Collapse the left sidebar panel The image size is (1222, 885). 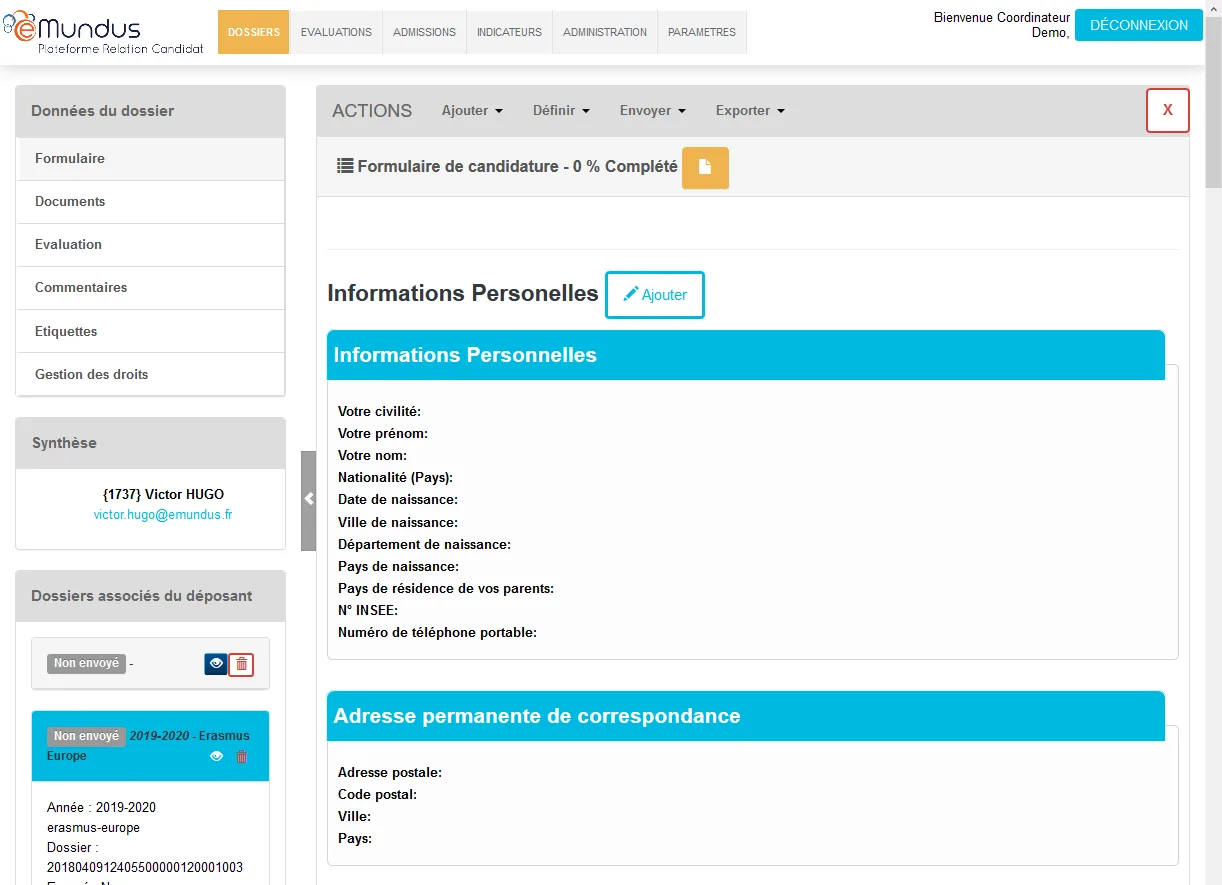309,500
